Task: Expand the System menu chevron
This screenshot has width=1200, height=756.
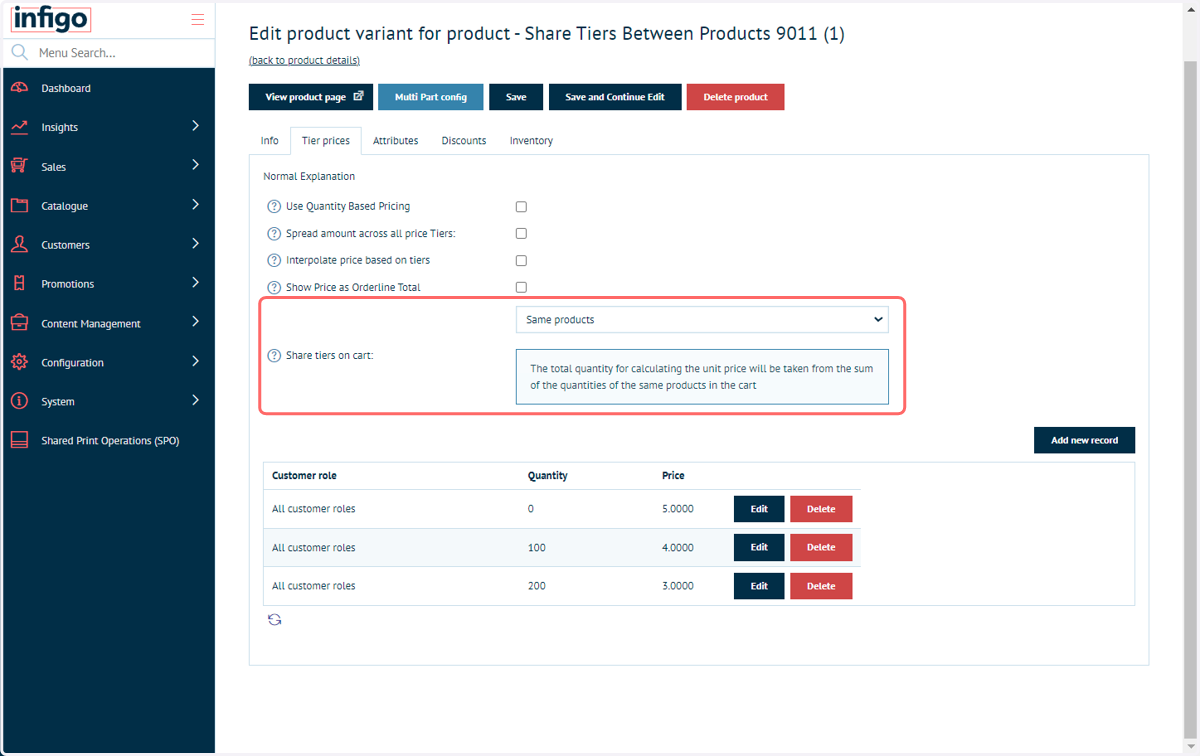Action: pos(195,400)
